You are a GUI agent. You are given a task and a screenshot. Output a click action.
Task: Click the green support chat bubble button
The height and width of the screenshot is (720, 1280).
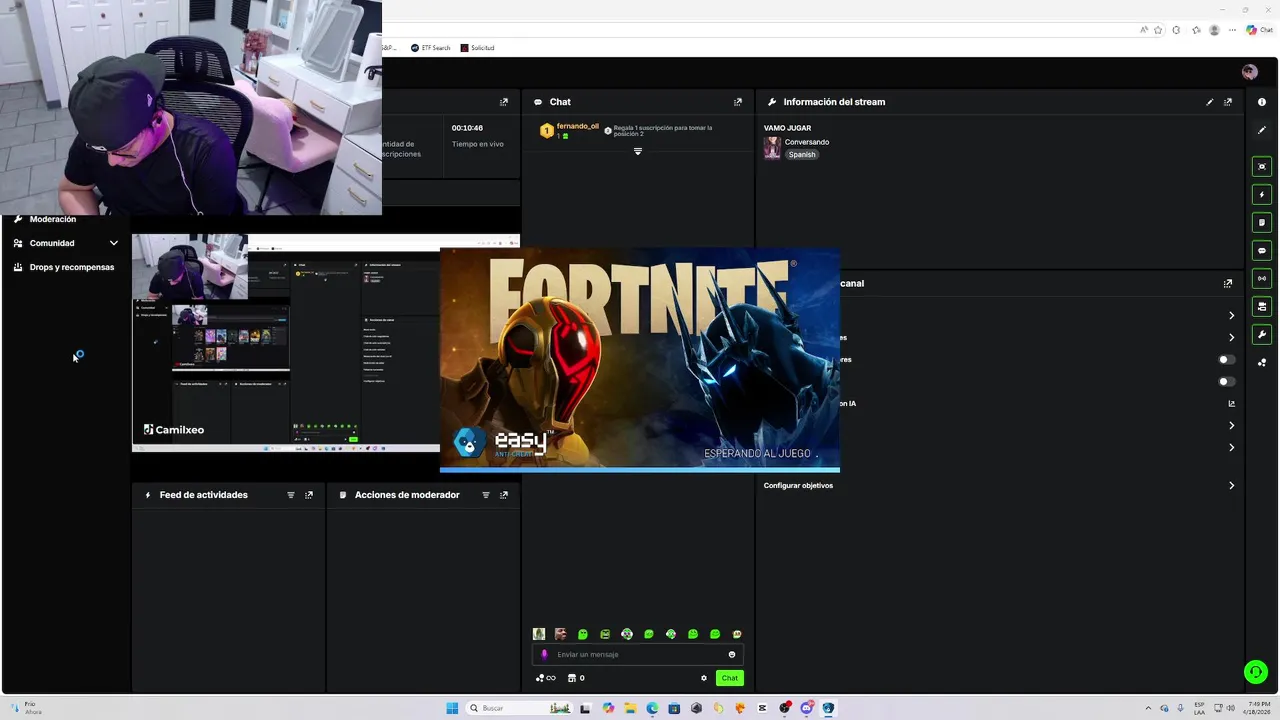1256,672
